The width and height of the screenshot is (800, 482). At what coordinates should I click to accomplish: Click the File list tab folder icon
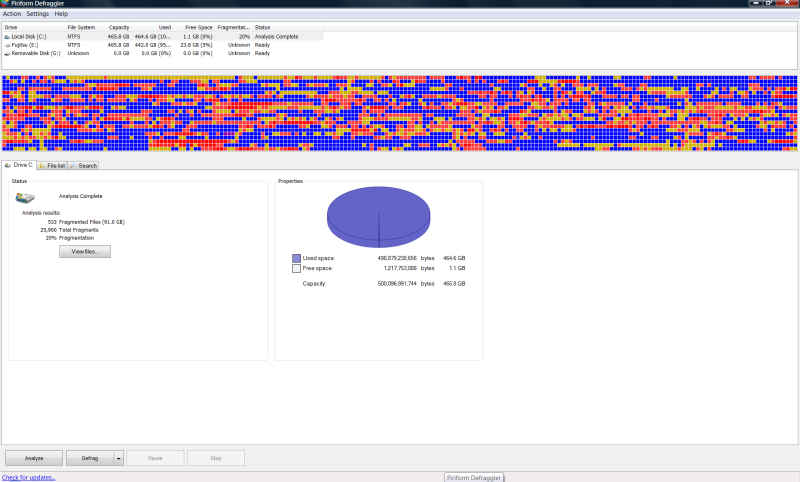(42, 166)
